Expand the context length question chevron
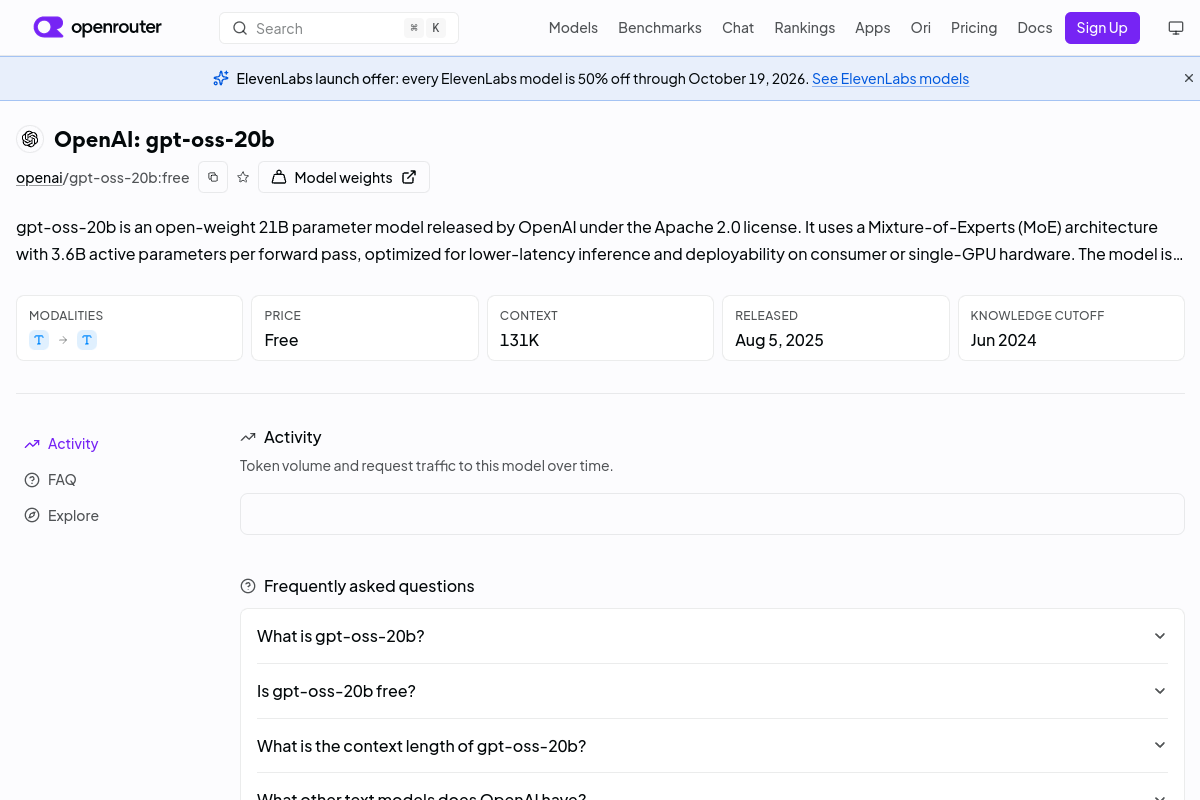 [x=1160, y=745]
